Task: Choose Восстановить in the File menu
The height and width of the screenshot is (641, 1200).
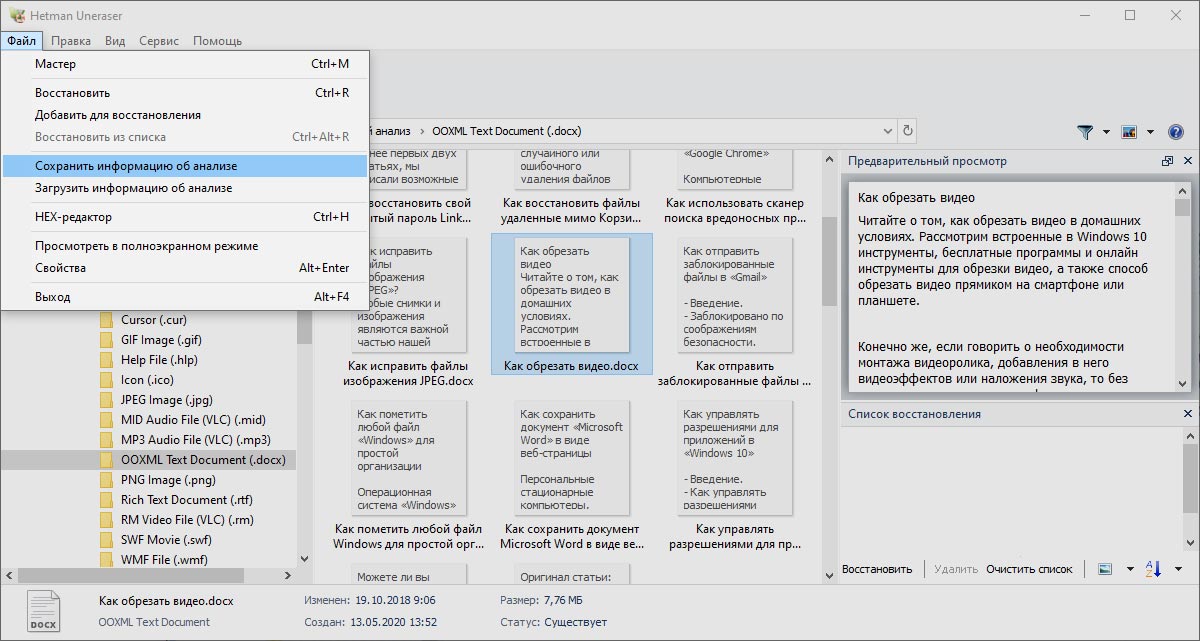Action: pyautogui.click(x=185, y=93)
